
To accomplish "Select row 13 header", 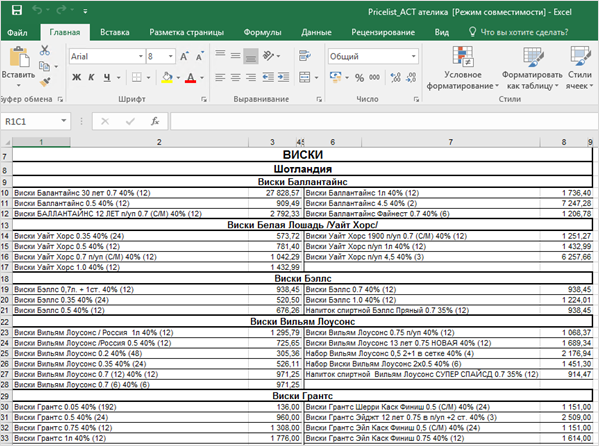I will click(x=5, y=225).
